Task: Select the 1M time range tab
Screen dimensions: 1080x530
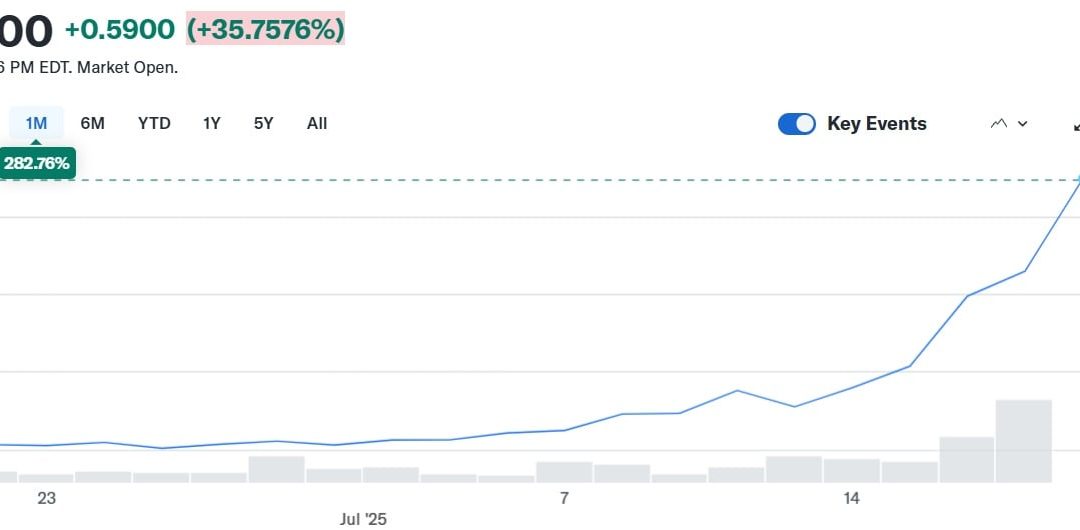Action: [36, 124]
